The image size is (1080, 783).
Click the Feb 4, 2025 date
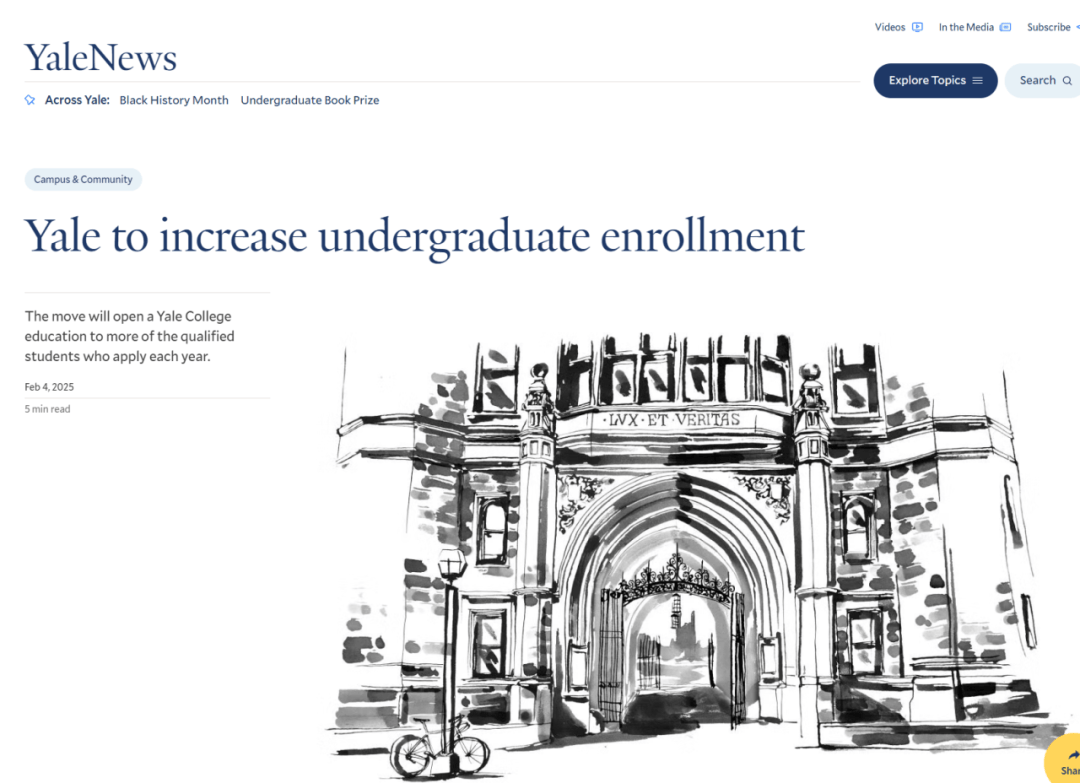[x=49, y=387]
